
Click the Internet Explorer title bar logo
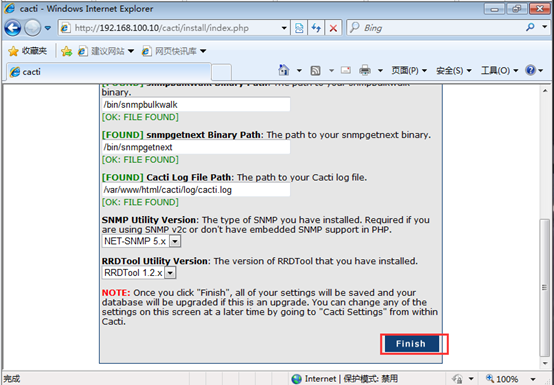tap(10, 8)
